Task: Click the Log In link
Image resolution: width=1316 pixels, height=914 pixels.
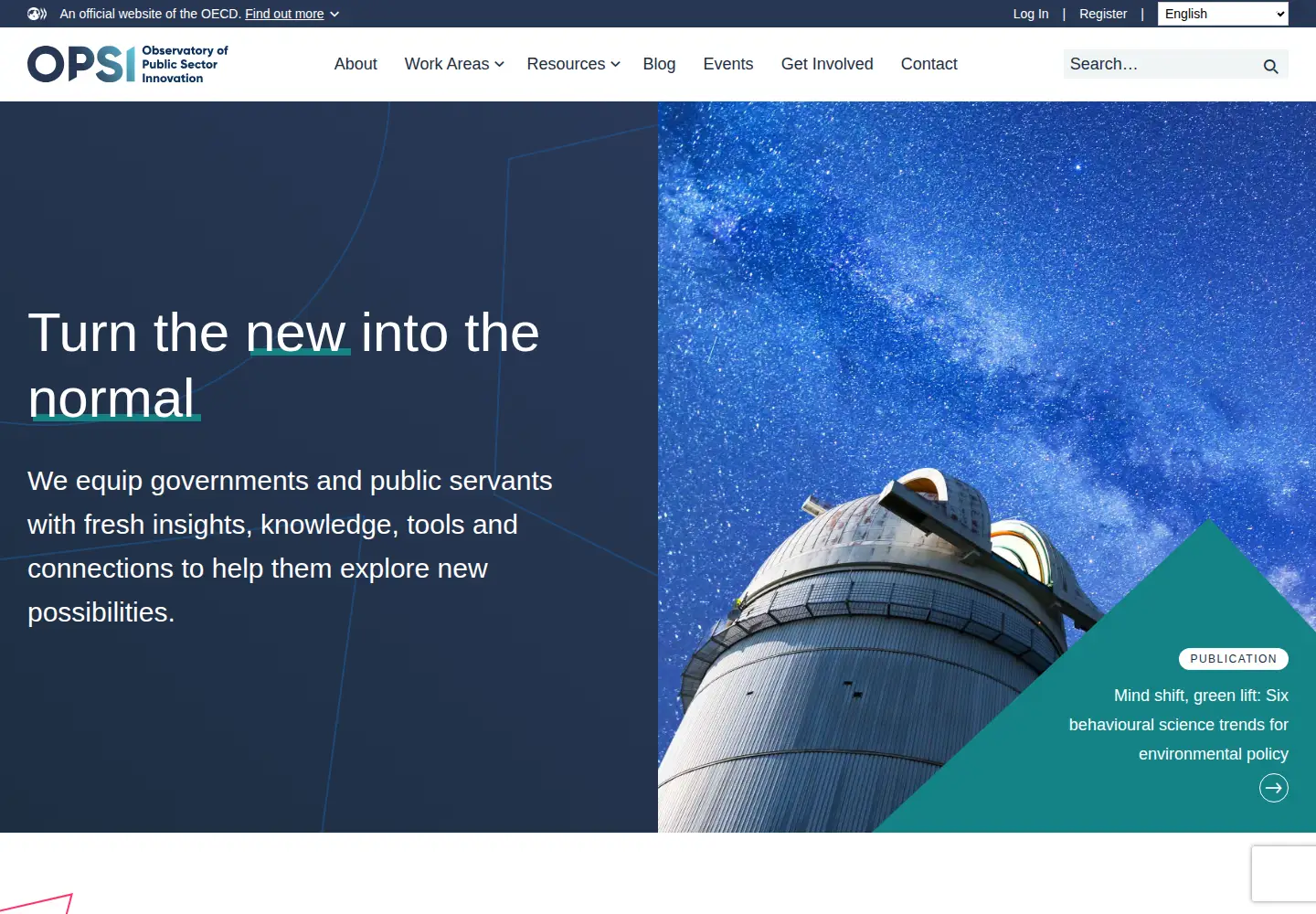Action: tap(1031, 14)
